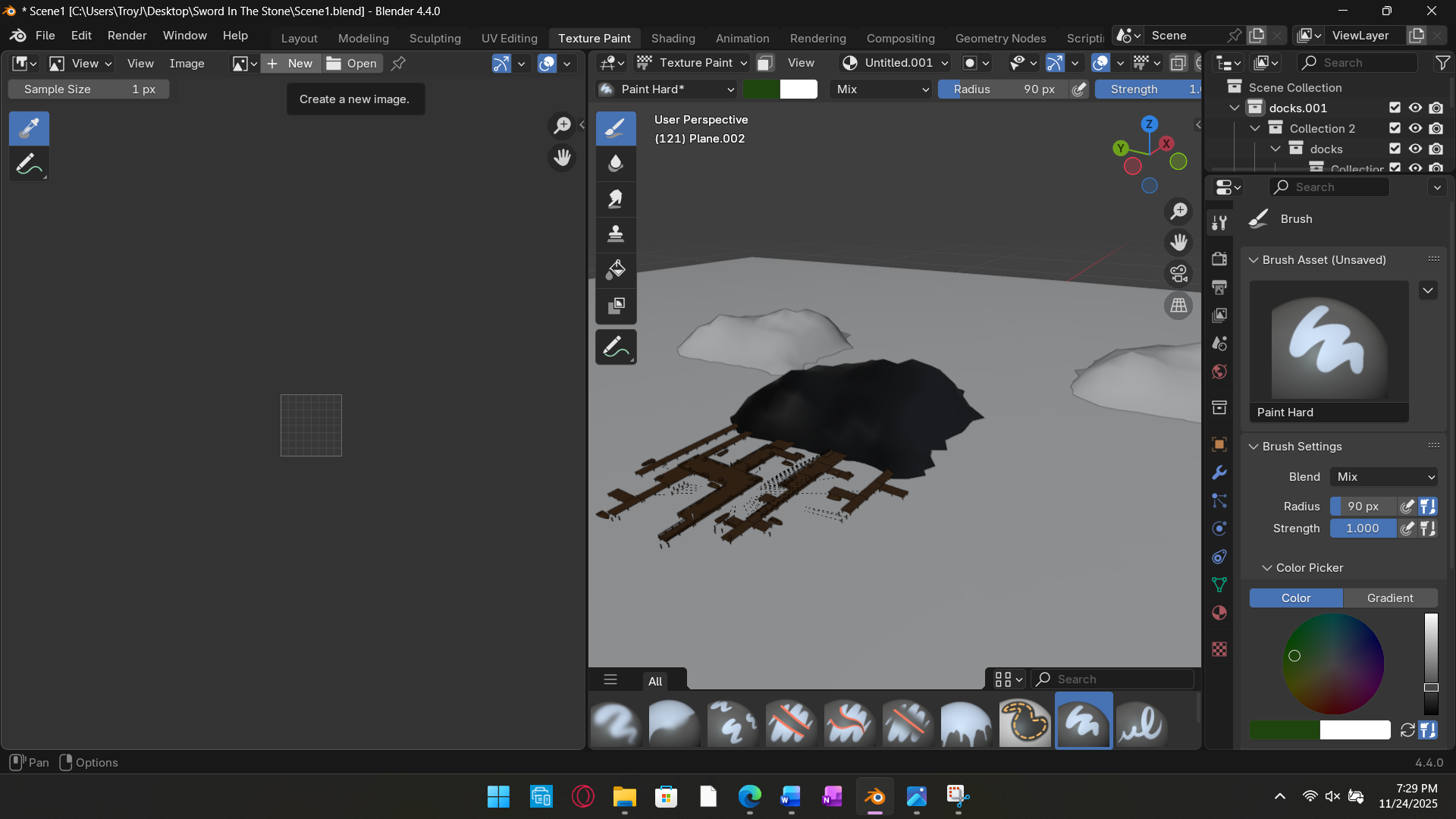Hide Collection 2 in viewport

(1415, 128)
